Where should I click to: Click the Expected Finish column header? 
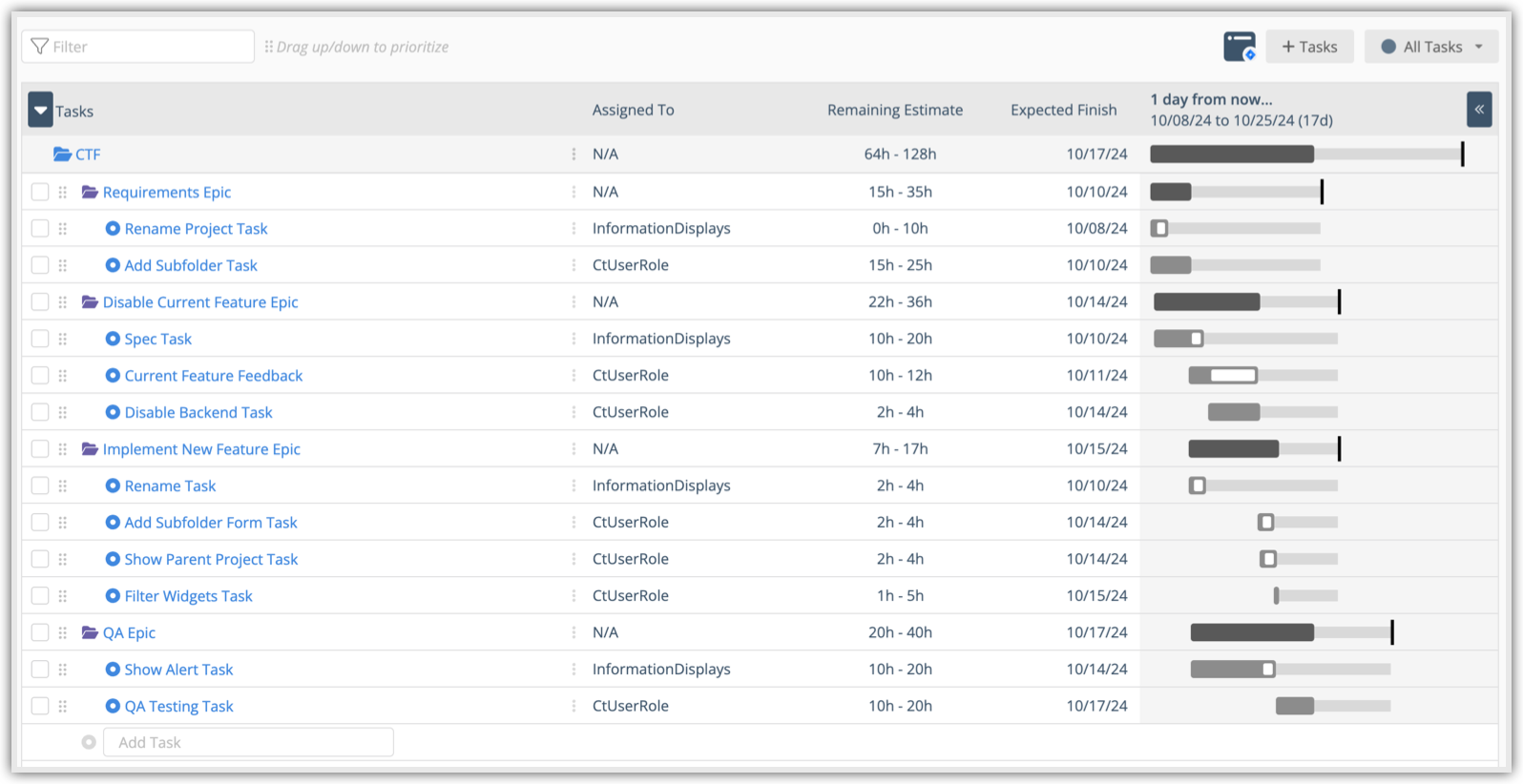pyautogui.click(x=1063, y=111)
